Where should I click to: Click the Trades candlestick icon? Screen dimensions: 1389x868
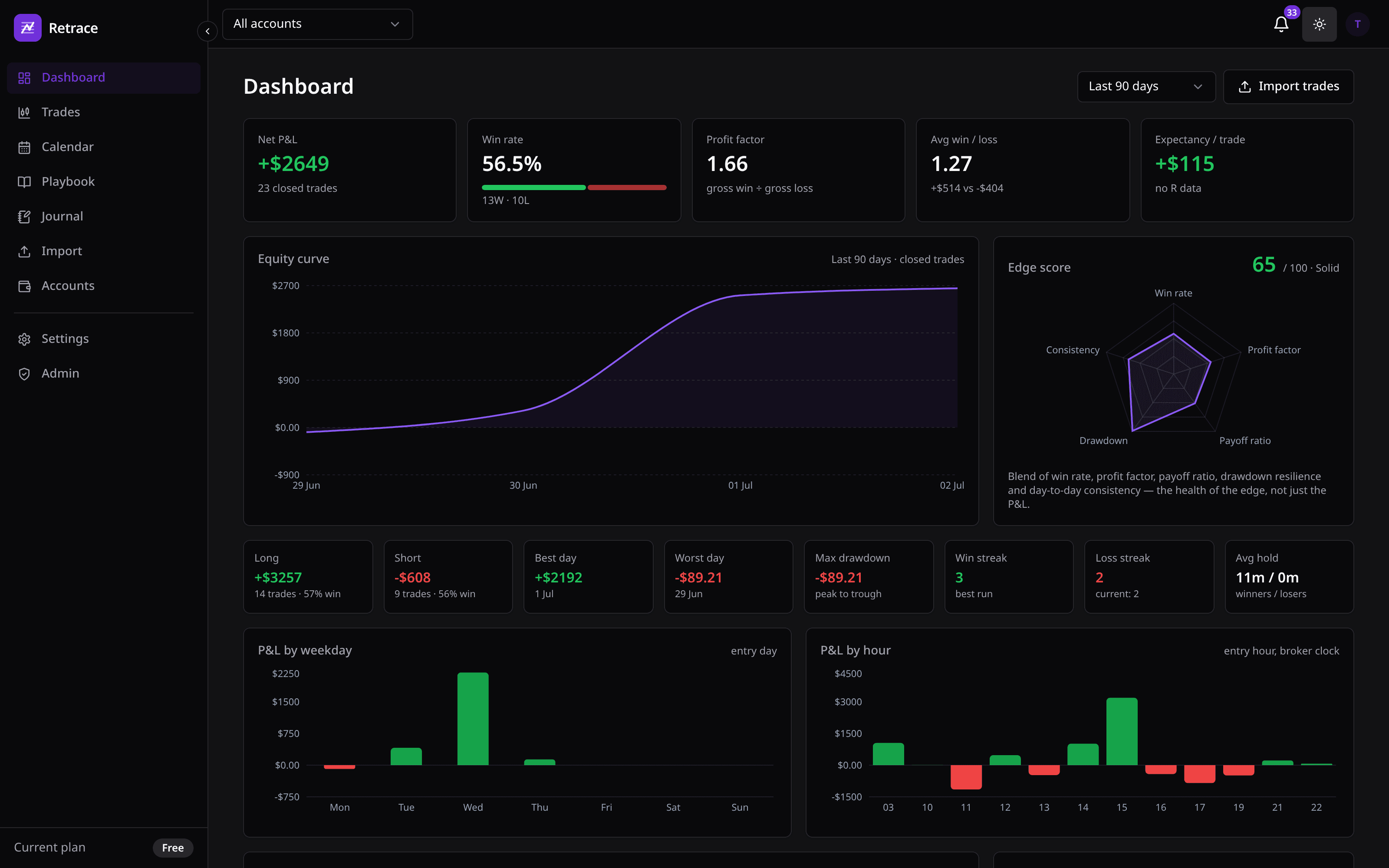pyautogui.click(x=24, y=112)
